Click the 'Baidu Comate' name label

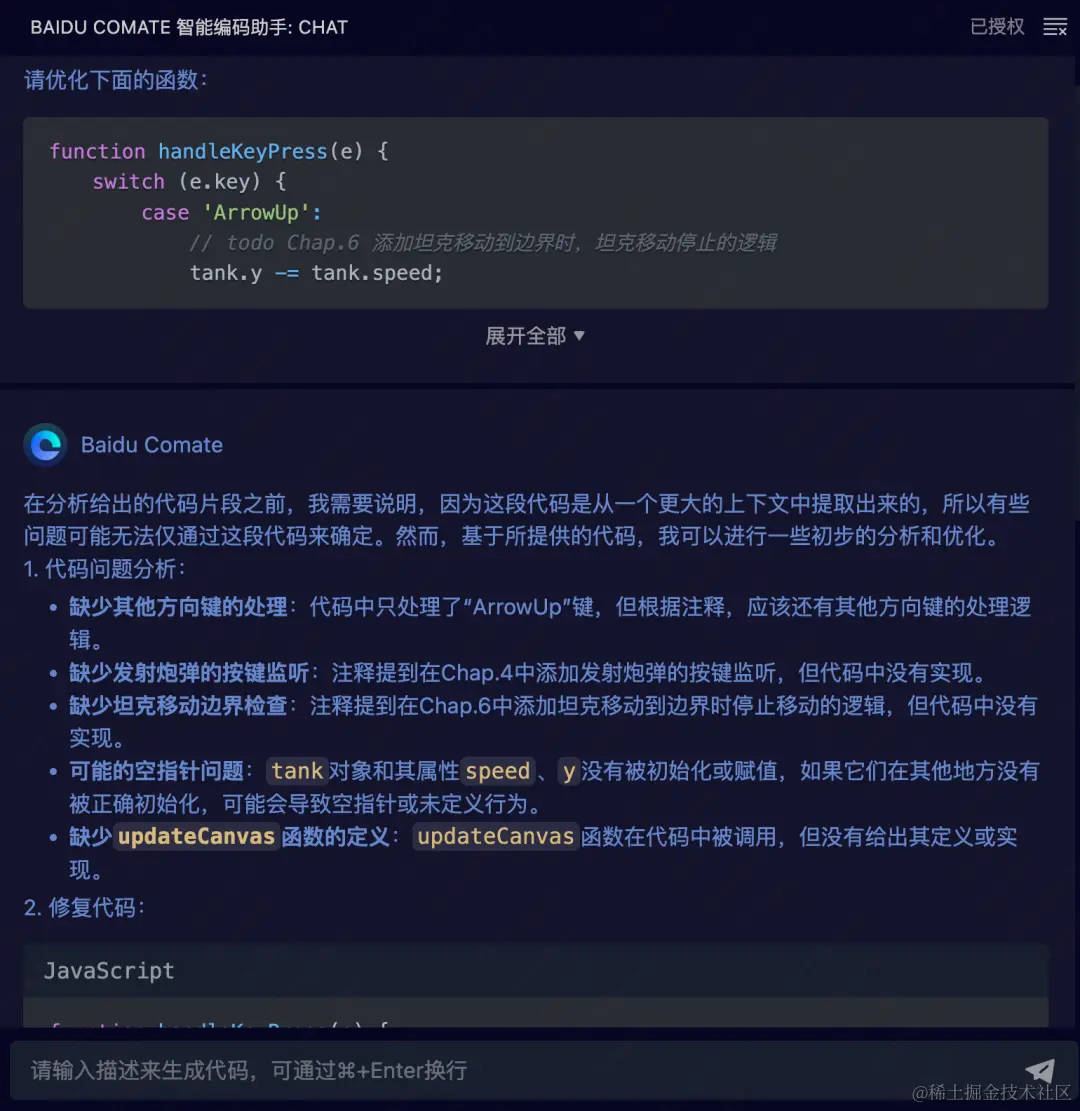point(151,444)
